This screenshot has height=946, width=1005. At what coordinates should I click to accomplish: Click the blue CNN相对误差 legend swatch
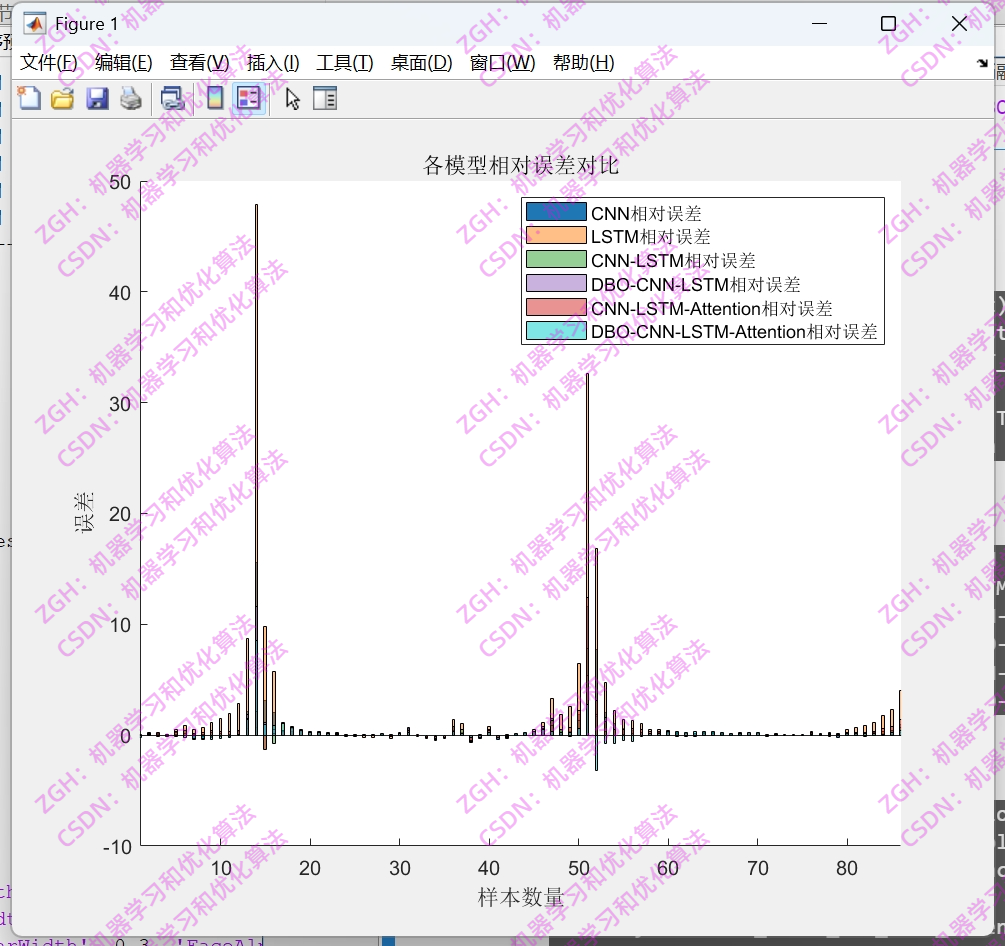[x=556, y=212]
